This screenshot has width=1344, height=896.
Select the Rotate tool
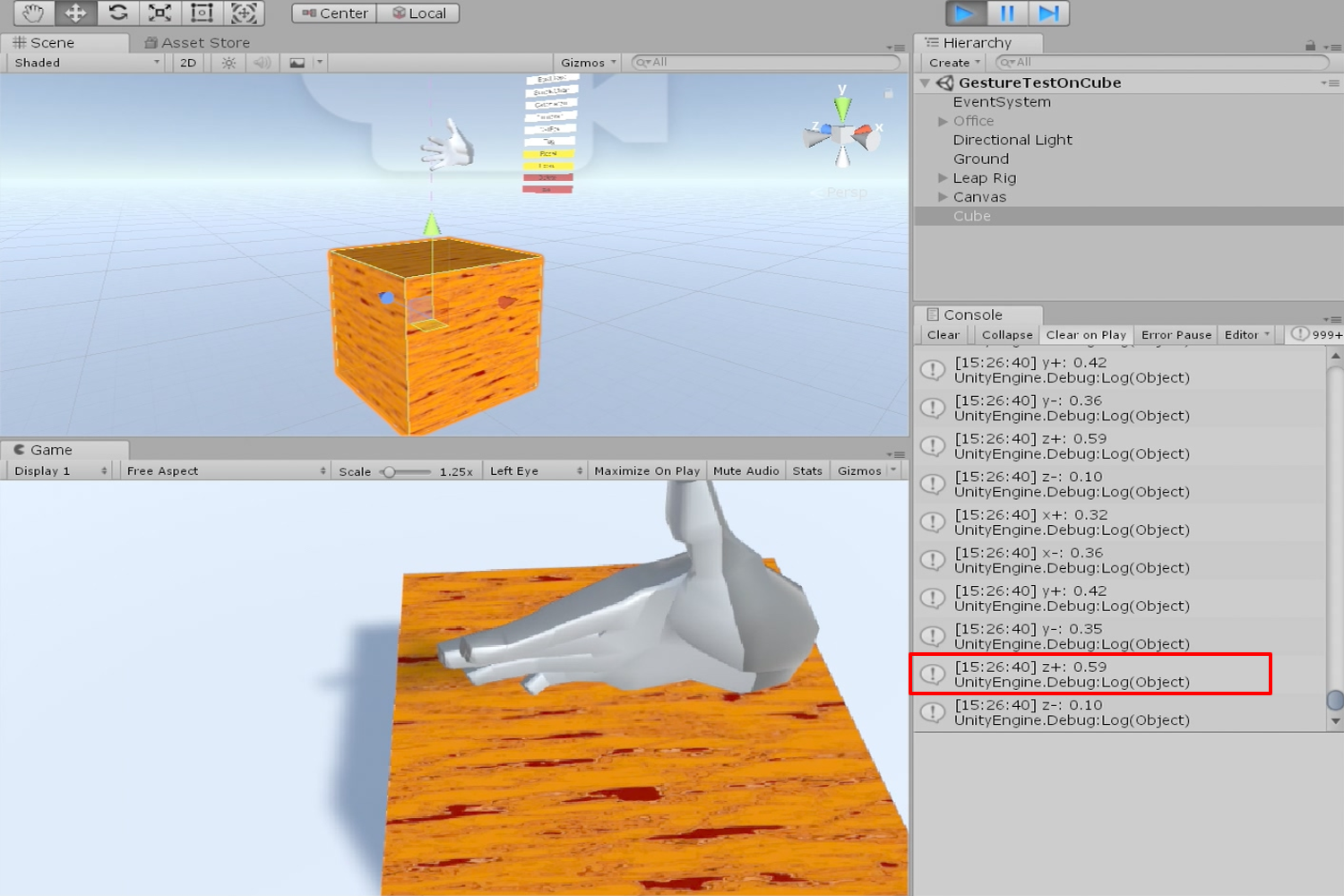tap(117, 13)
